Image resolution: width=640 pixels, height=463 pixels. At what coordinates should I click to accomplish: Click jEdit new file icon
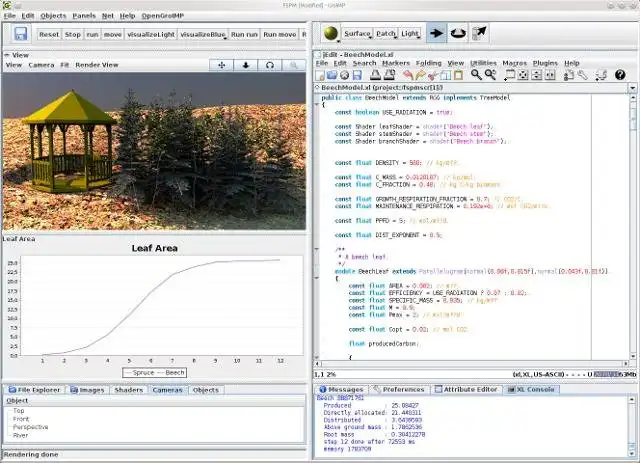(x=320, y=75)
